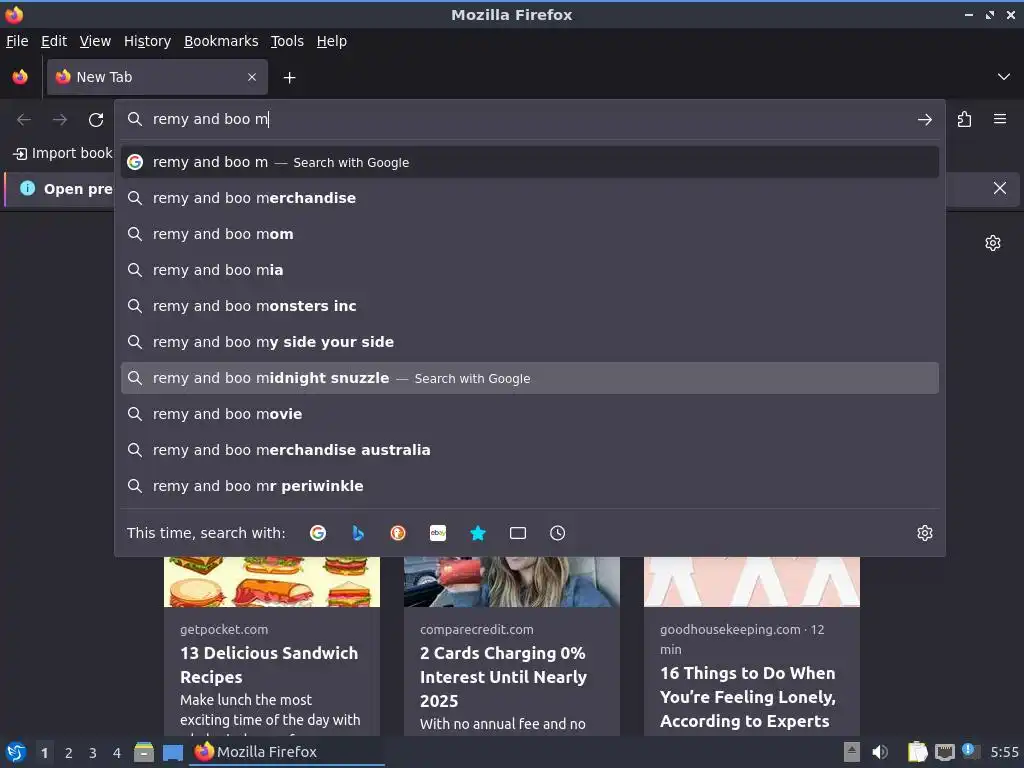
Task: Open the network monitor tray icon
Action: pos(944,753)
